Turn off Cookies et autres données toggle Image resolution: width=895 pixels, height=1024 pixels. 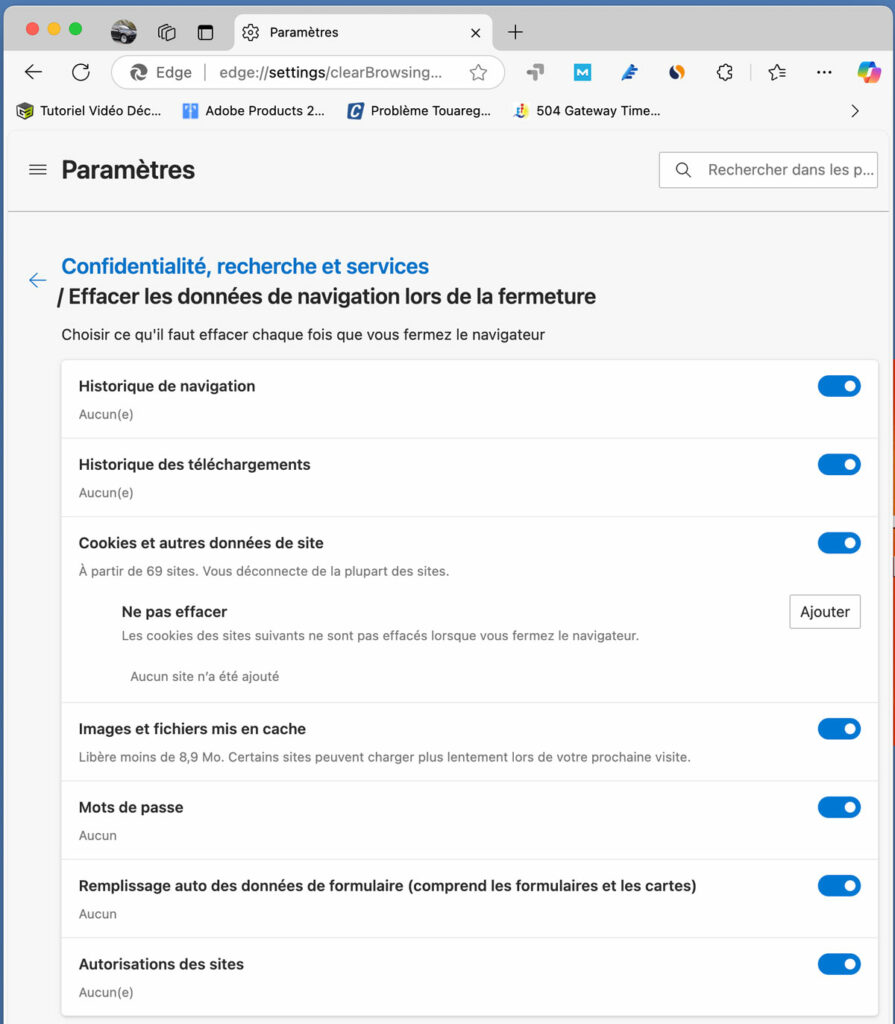839,543
